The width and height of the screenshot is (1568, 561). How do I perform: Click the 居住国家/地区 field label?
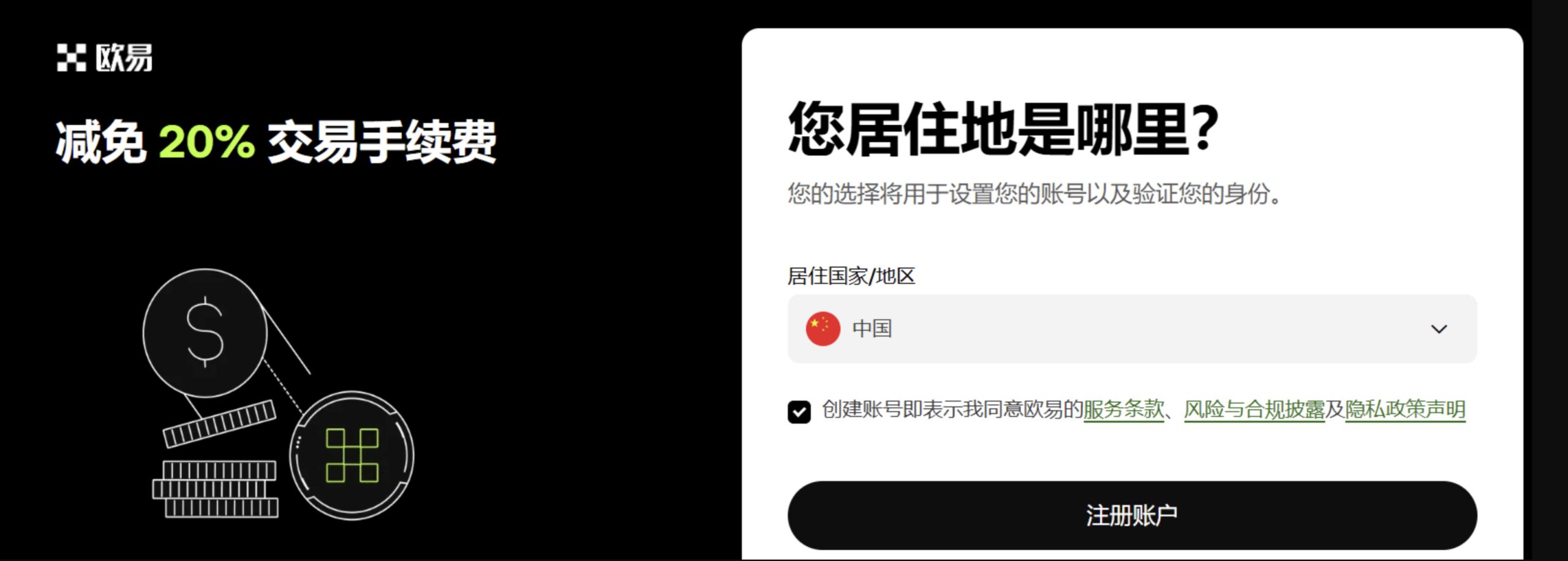click(x=851, y=276)
